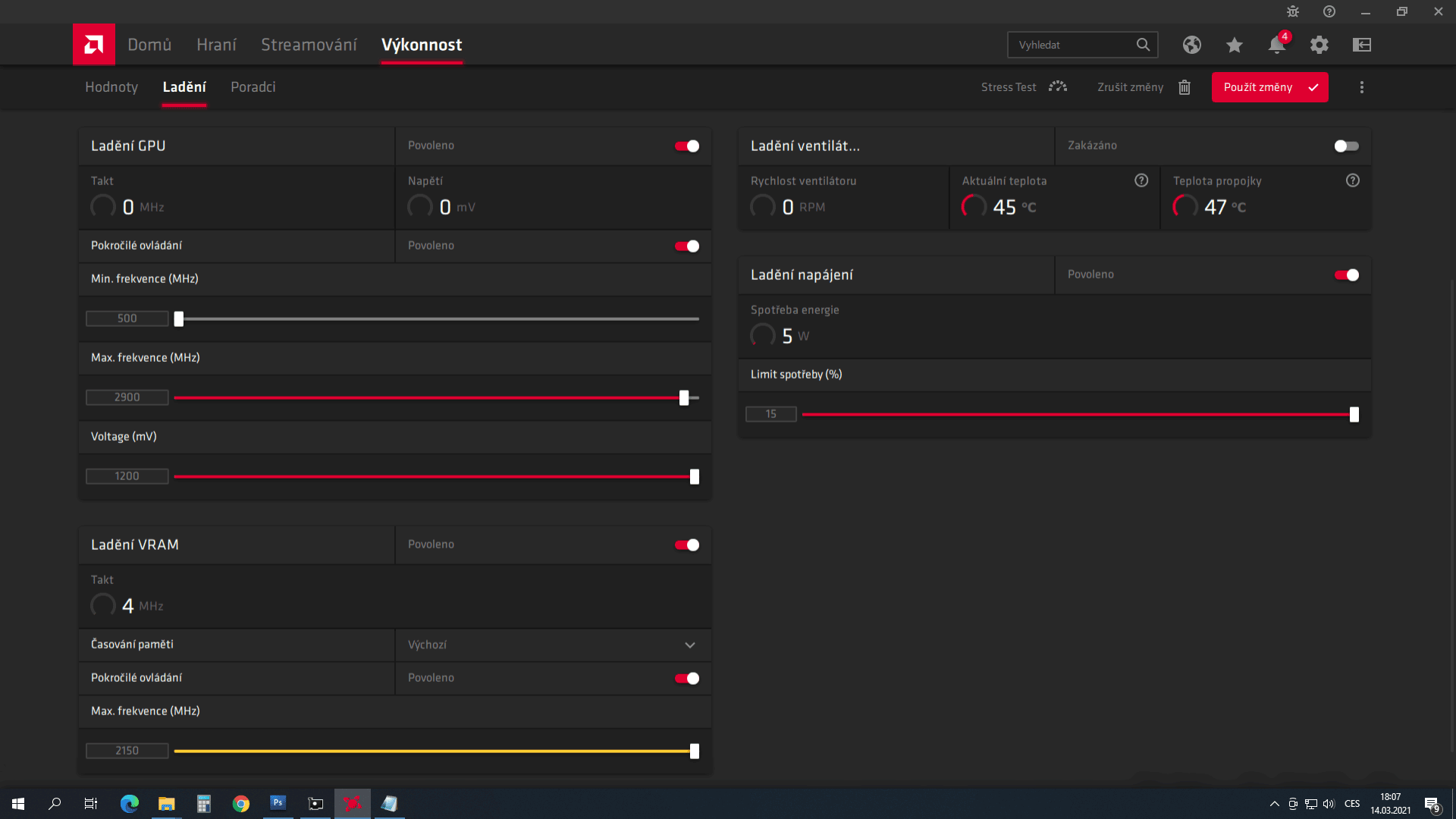The image size is (1456, 819).
Task: Open the help question mark icon in title bar
Action: [1329, 11]
